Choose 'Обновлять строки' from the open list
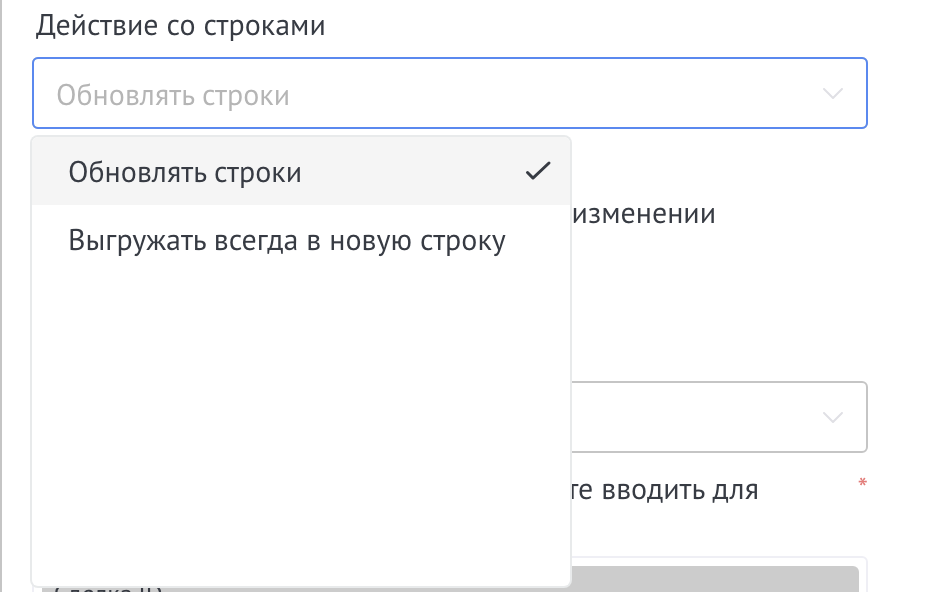This screenshot has width=938, height=592. point(185,172)
